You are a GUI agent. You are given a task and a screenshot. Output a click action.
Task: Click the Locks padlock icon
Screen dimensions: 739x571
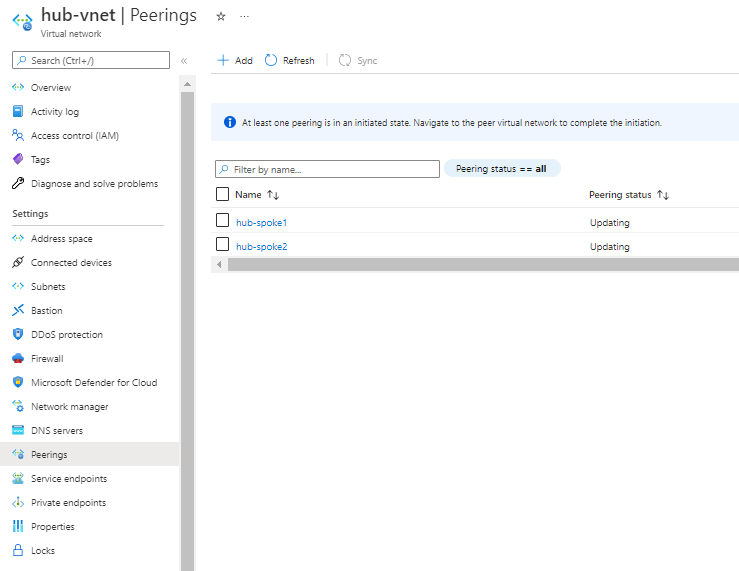point(18,551)
